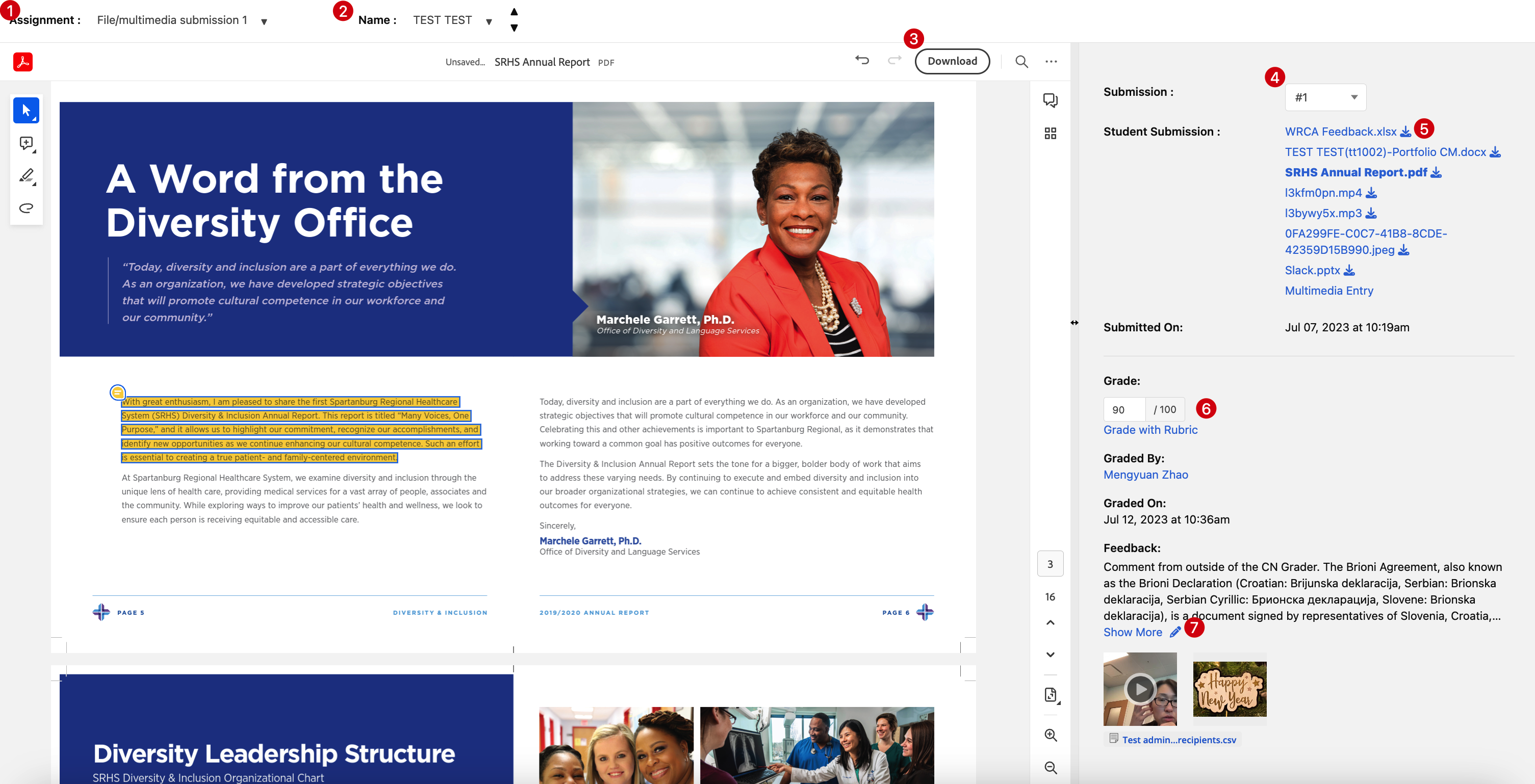
Task: Open the Assignment dropdown
Action: point(264,21)
